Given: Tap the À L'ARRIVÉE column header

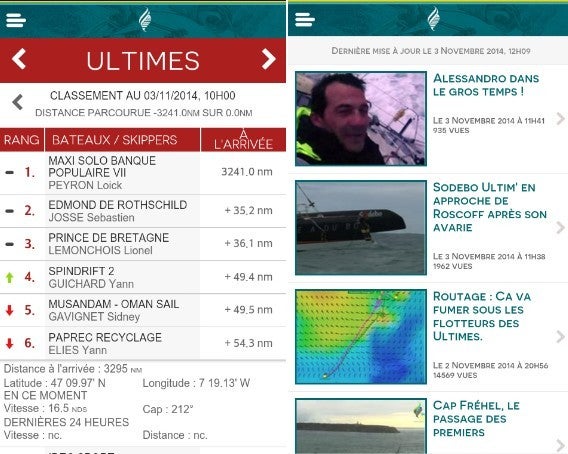Looking at the screenshot, I should [243, 140].
